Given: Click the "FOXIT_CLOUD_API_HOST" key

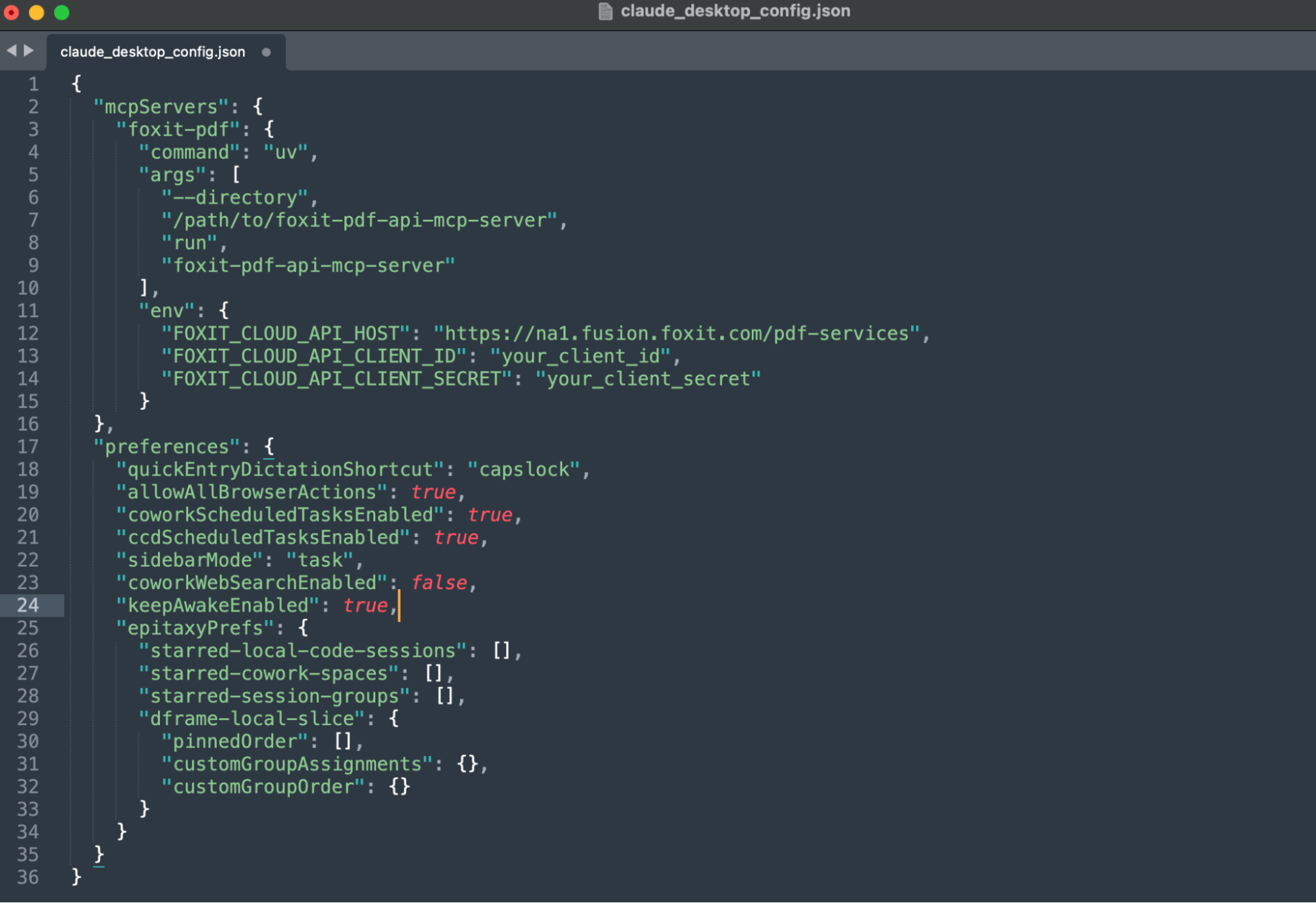Looking at the screenshot, I should click(x=286, y=333).
